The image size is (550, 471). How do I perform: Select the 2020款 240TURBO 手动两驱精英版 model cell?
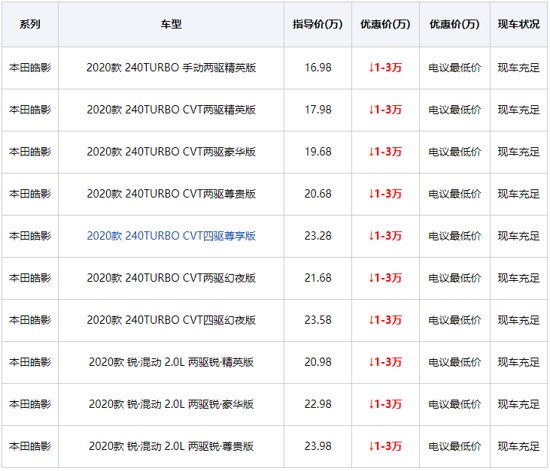pos(171,67)
